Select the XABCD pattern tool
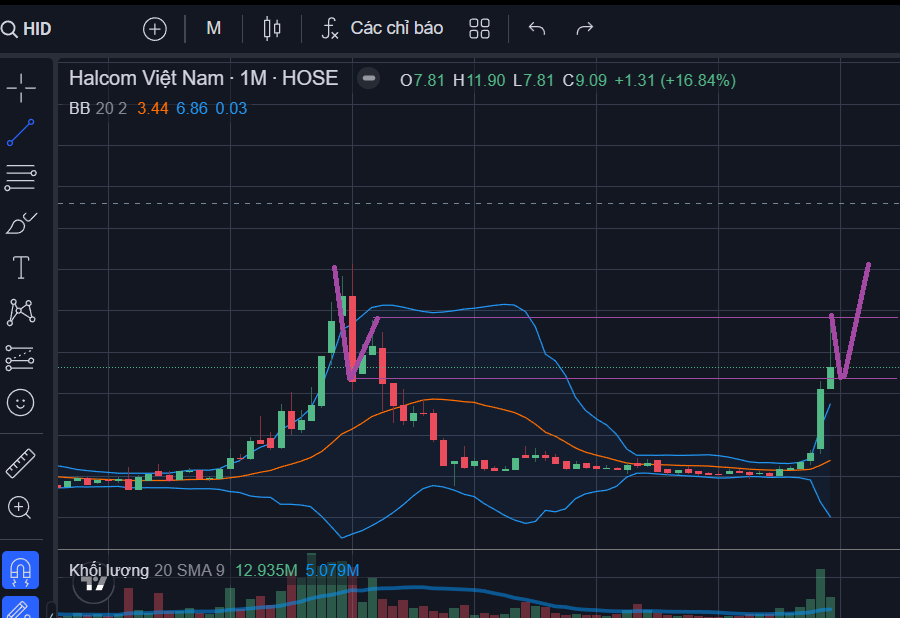900x618 pixels. coord(21,312)
